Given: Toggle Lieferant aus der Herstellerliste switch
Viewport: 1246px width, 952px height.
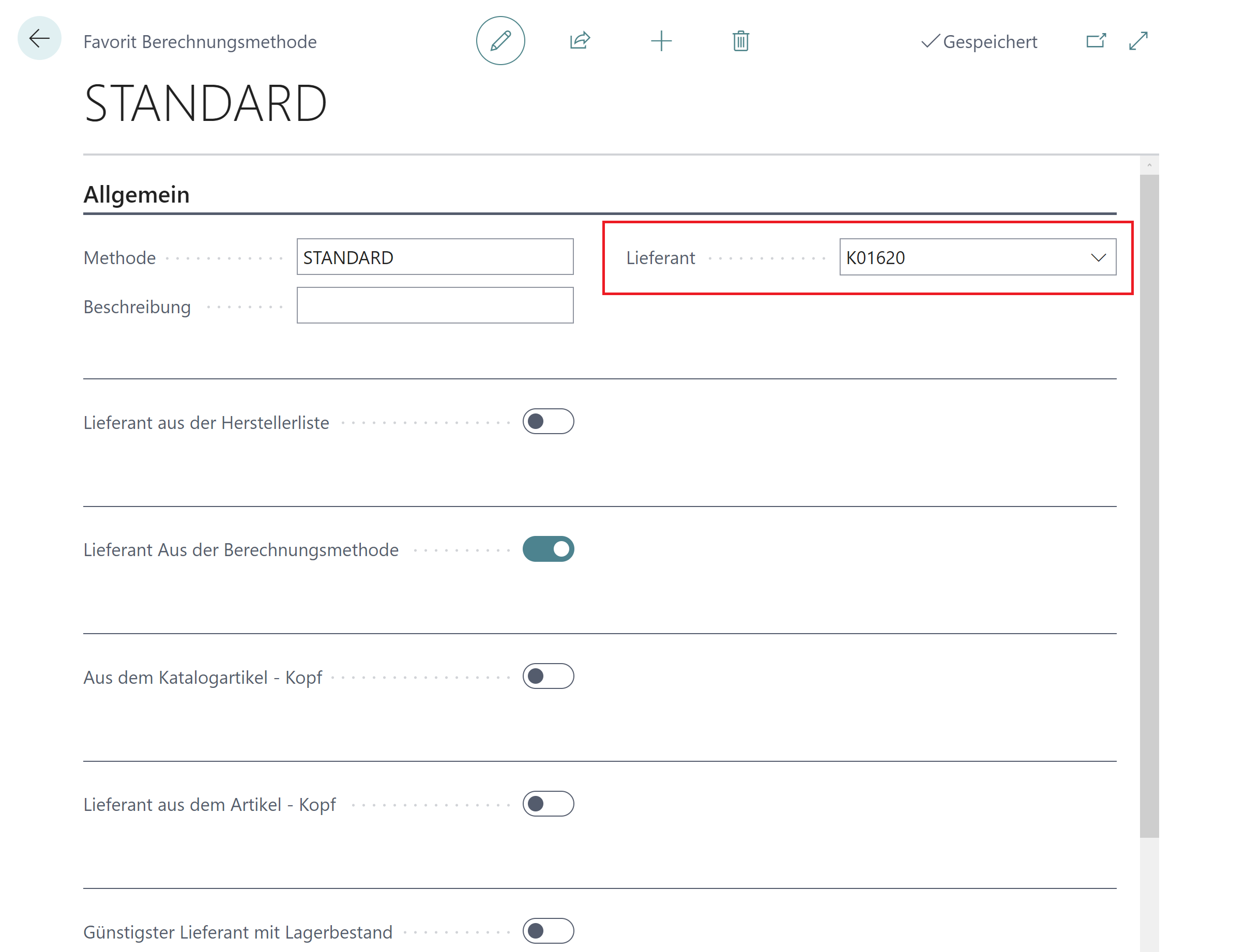Looking at the screenshot, I should coord(548,421).
